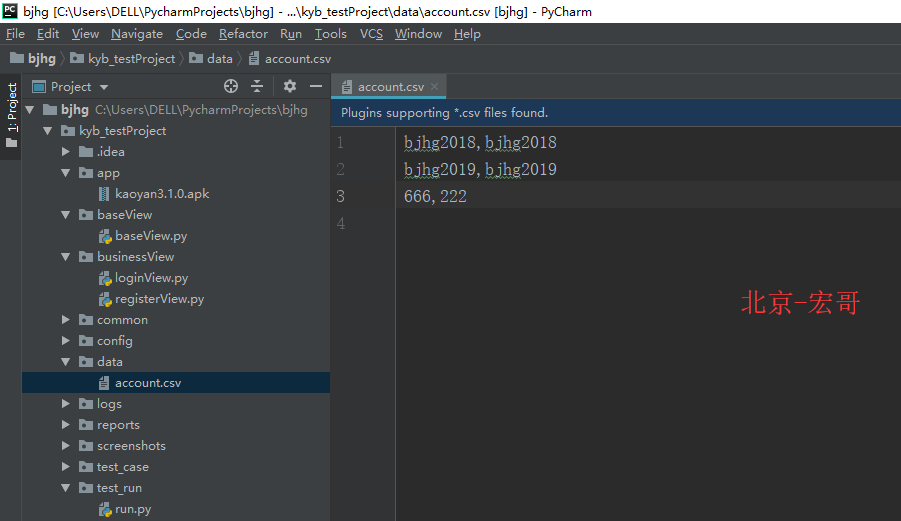Expand the common folder

66,320
